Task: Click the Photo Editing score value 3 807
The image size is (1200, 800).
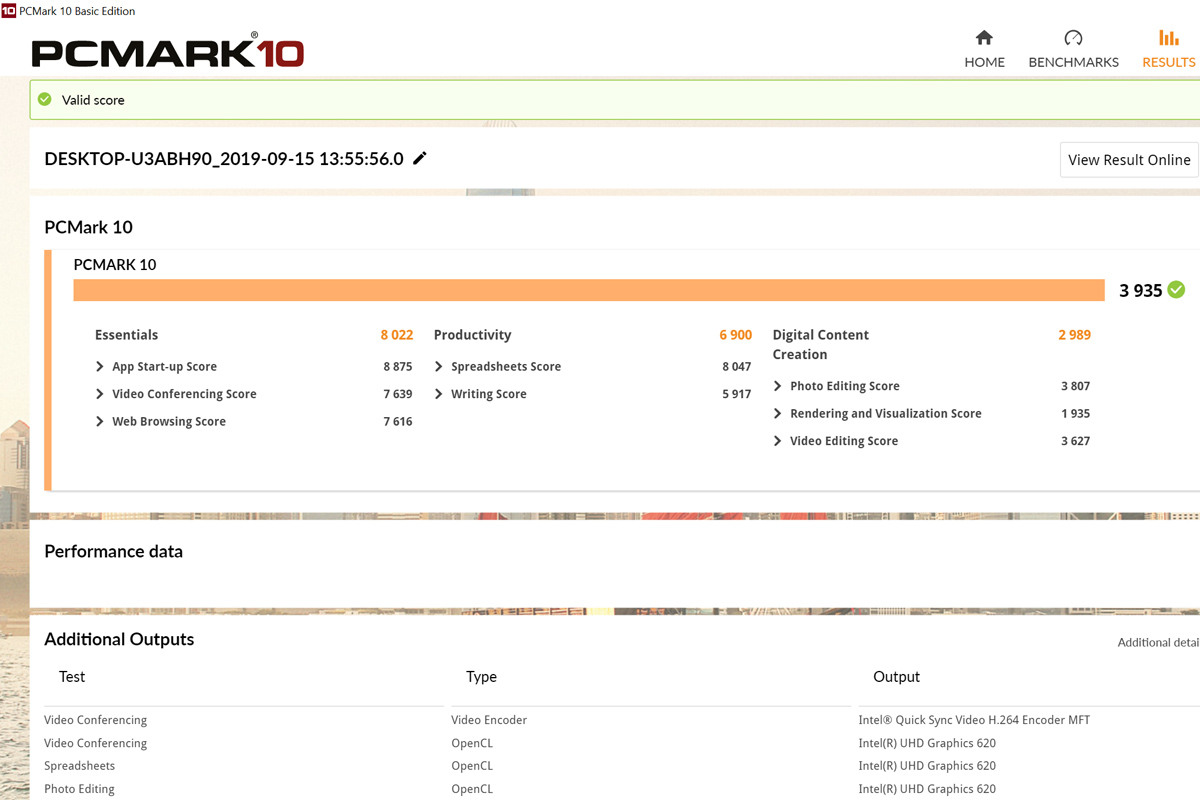Action: (x=1076, y=386)
